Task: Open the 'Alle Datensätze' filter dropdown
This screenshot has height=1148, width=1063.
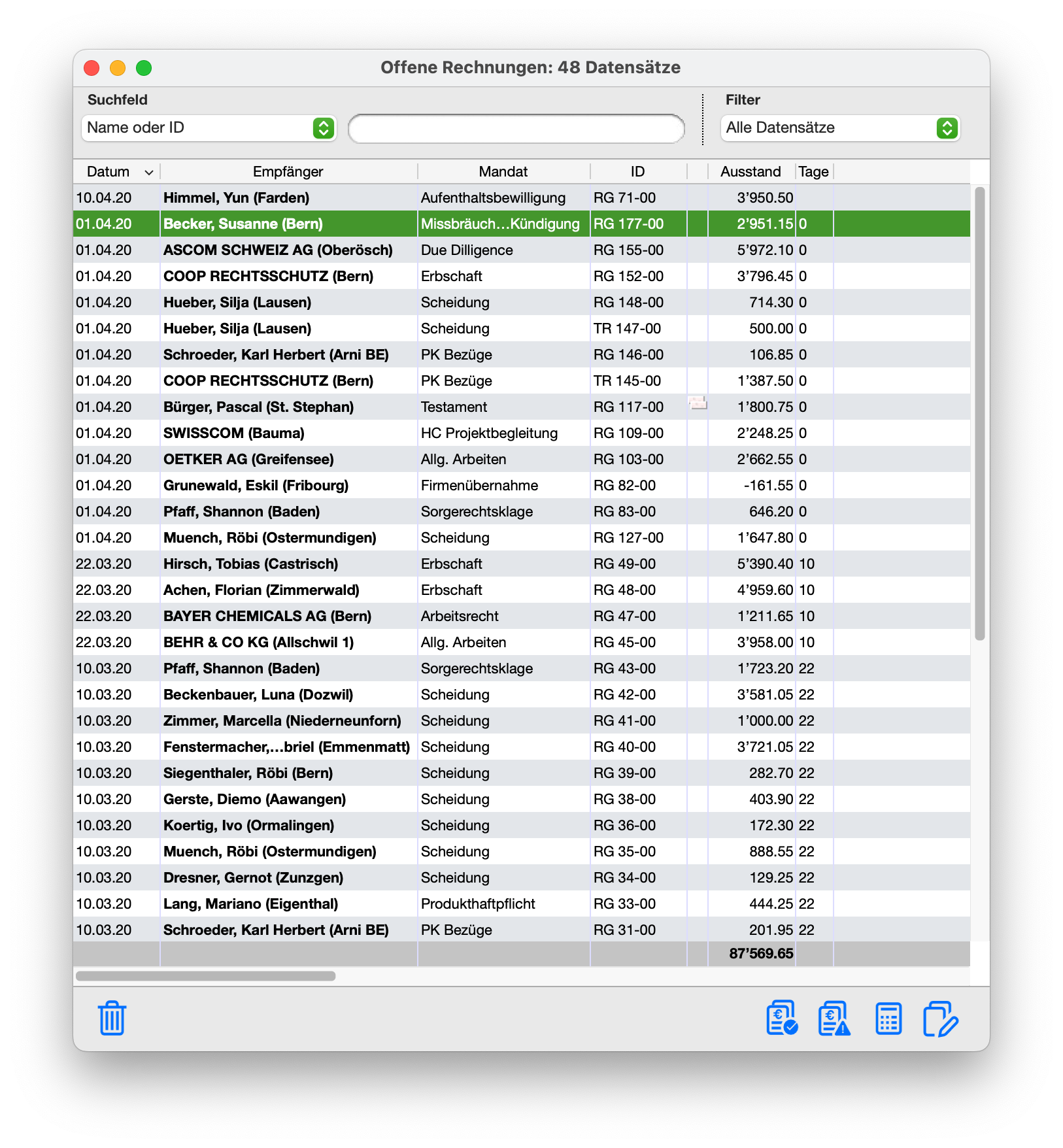Action: coord(840,128)
